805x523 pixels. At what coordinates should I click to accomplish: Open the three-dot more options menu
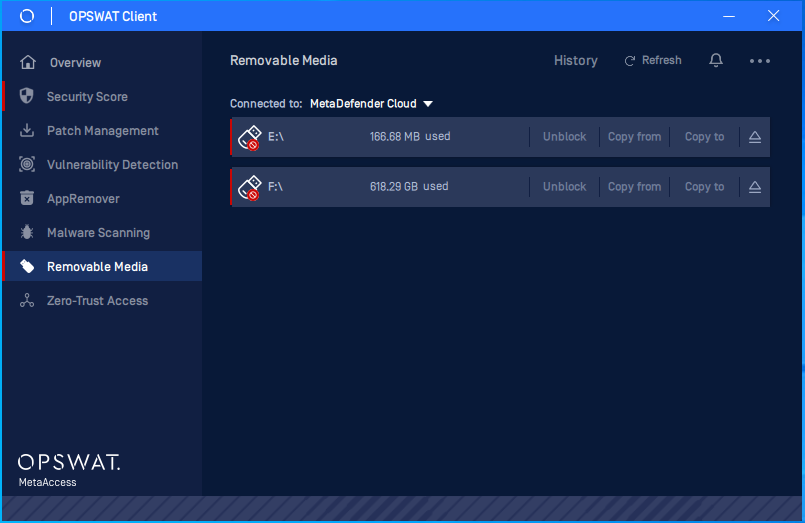point(759,61)
